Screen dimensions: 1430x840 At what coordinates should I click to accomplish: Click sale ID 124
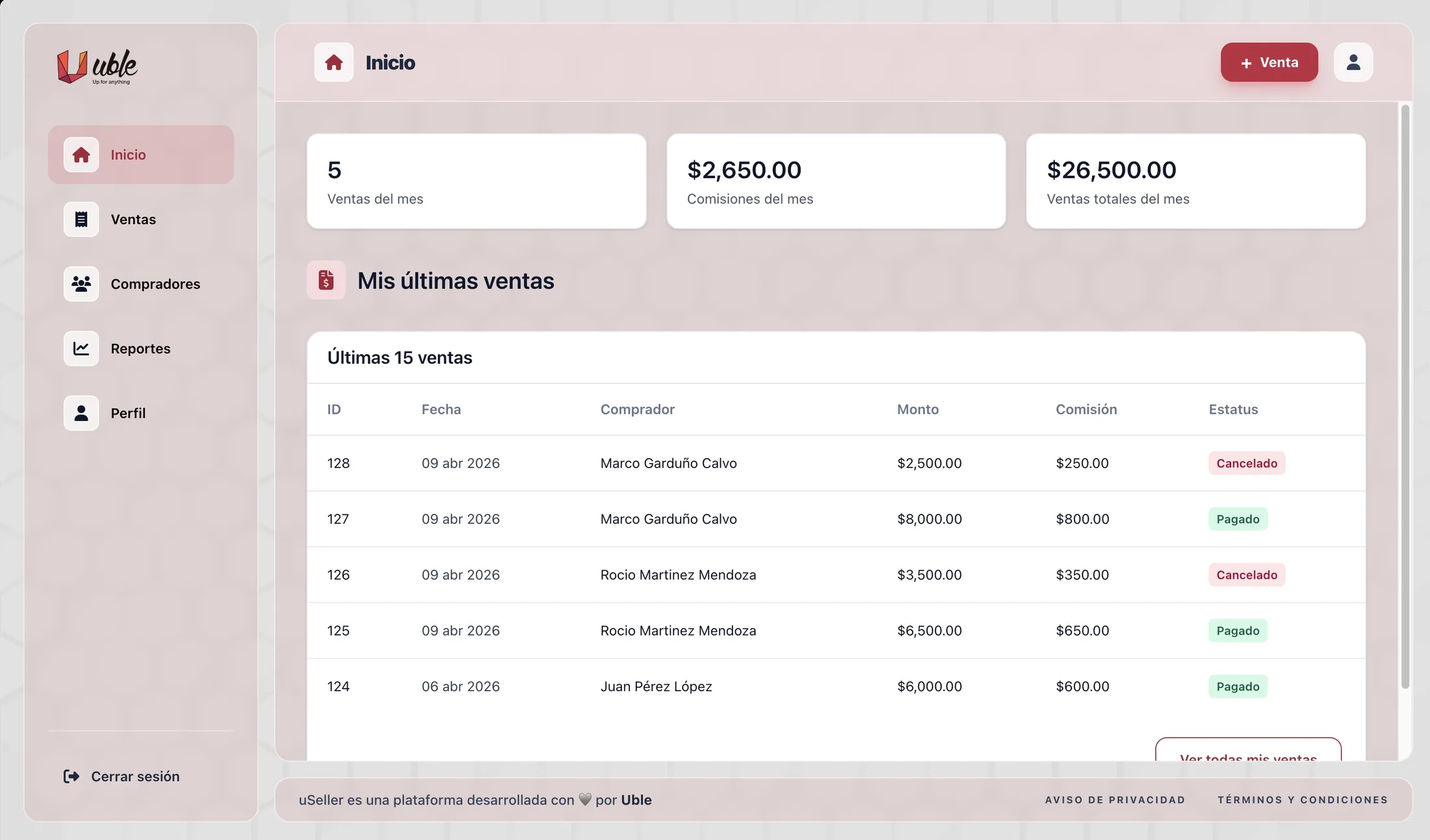click(339, 687)
